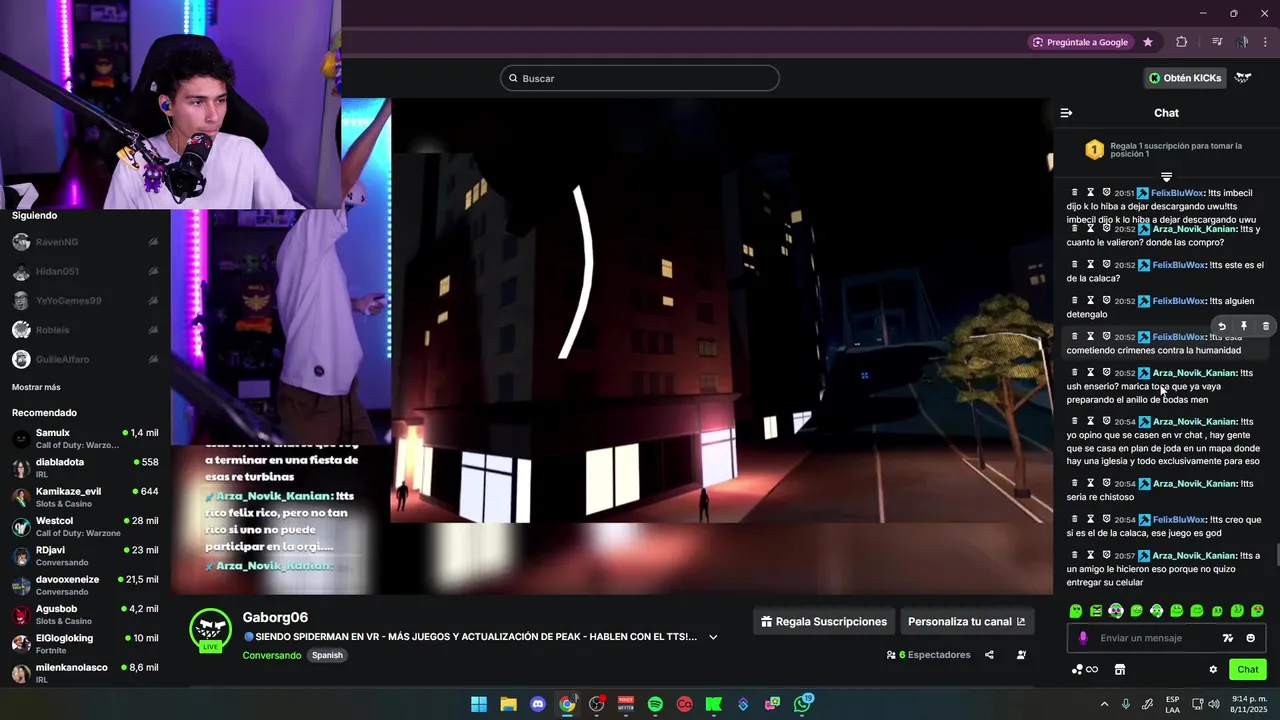Open recommended channel Agusbob
This screenshot has height=720, width=1280.
[85, 614]
